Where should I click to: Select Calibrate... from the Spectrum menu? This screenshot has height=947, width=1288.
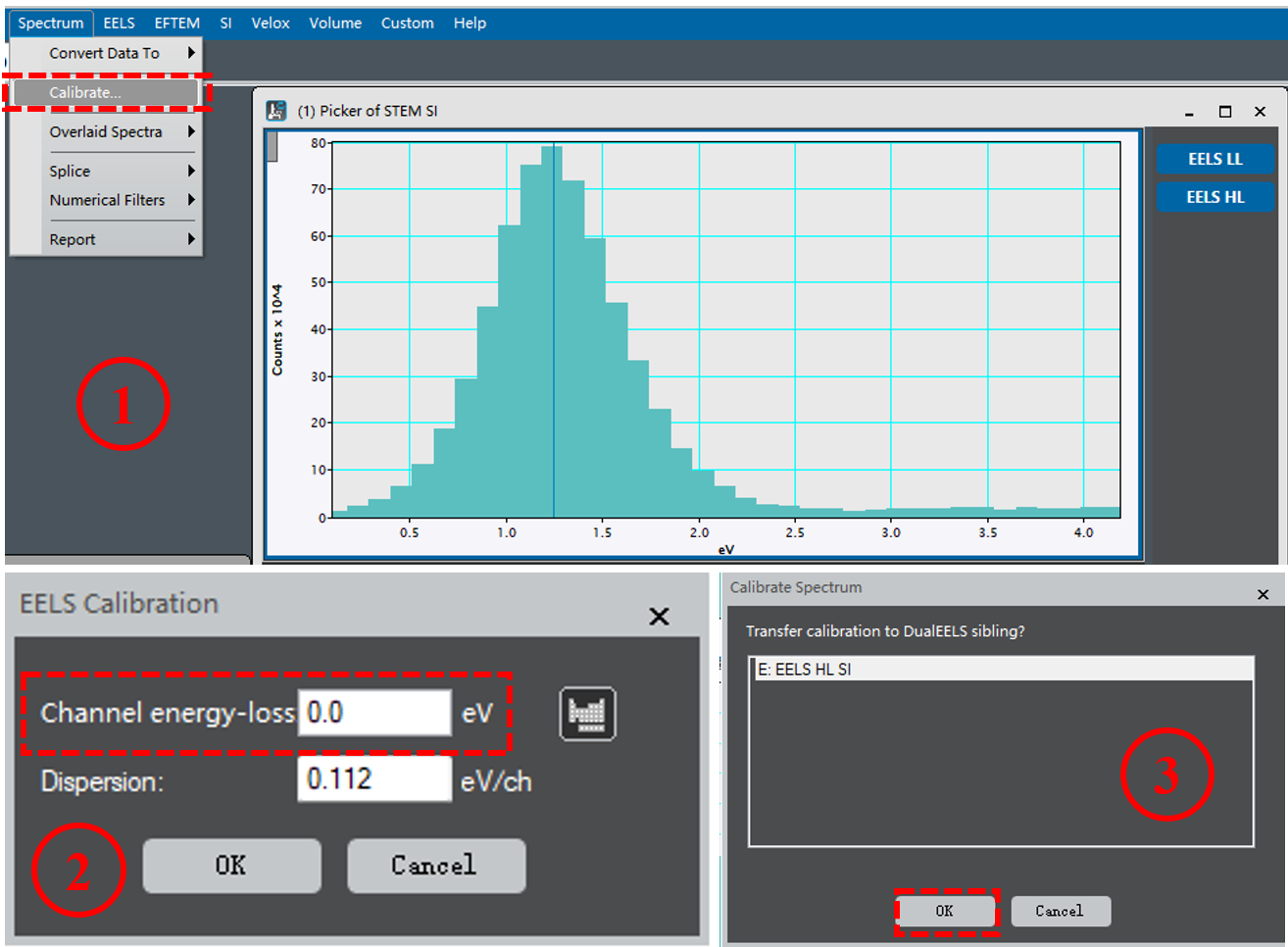click(86, 92)
